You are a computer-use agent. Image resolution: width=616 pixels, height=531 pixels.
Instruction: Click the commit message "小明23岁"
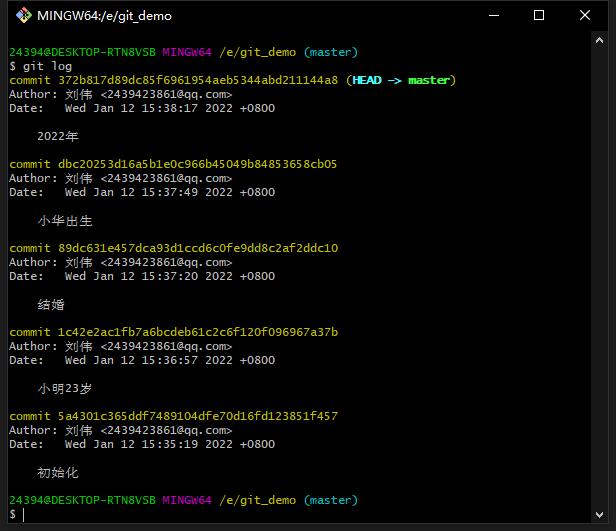click(65, 388)
